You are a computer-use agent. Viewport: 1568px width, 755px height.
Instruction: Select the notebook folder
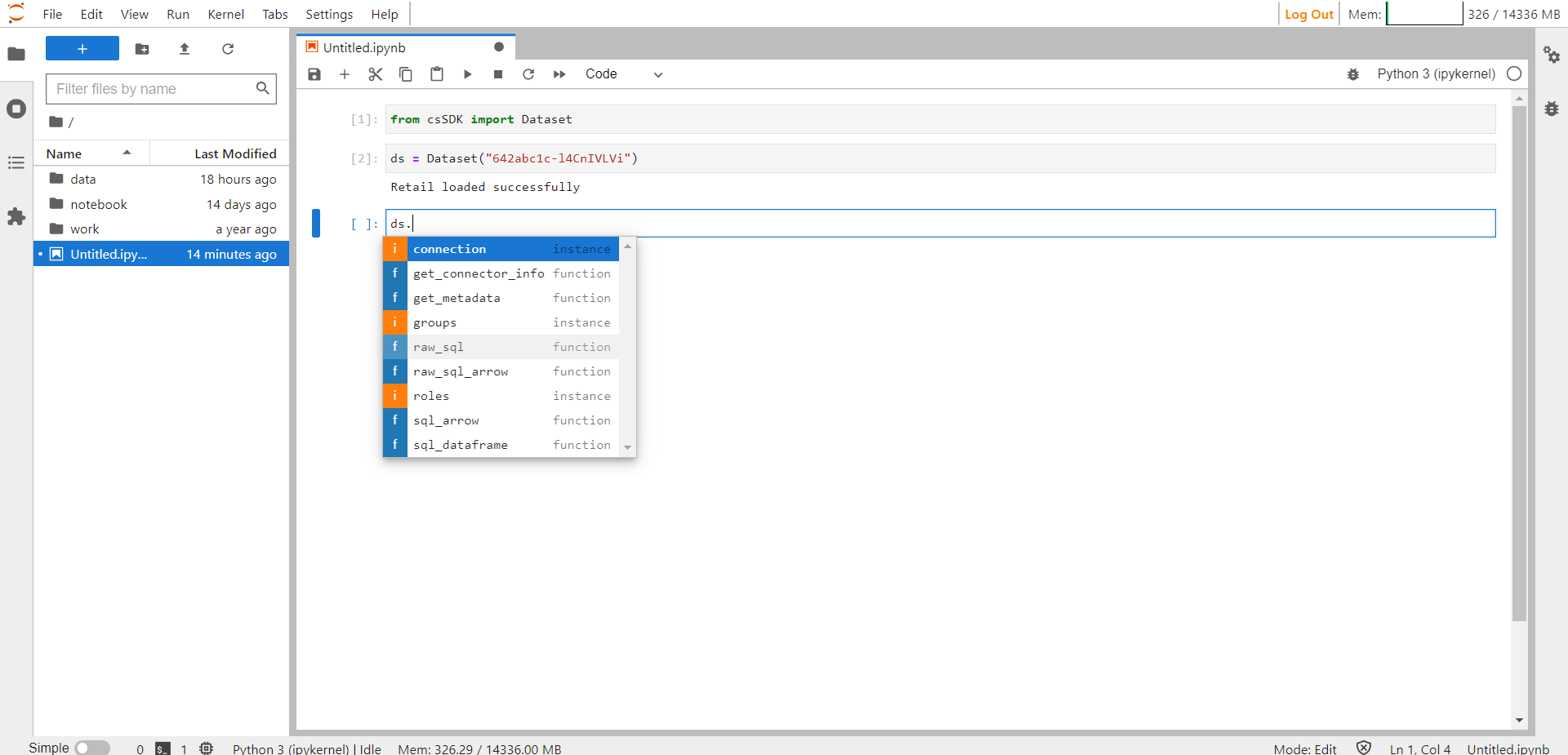point(162,204)
